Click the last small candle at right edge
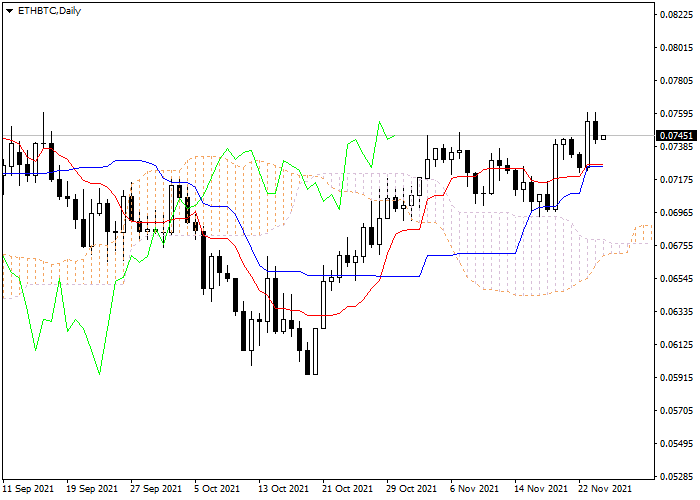The height and width of the screenshot is (500, 700). (603, 138)
